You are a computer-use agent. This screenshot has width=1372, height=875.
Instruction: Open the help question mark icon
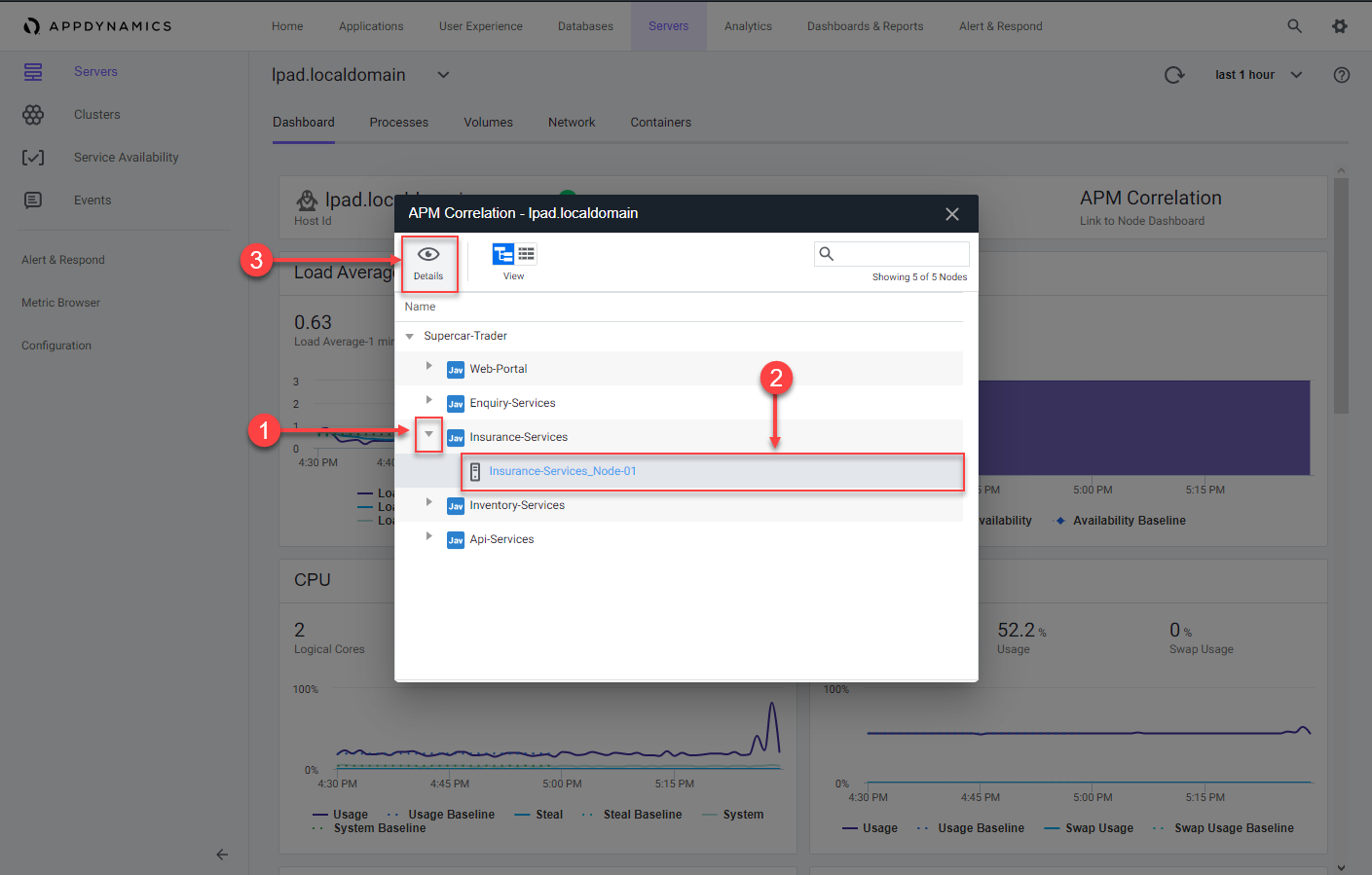click(1342, 75)
